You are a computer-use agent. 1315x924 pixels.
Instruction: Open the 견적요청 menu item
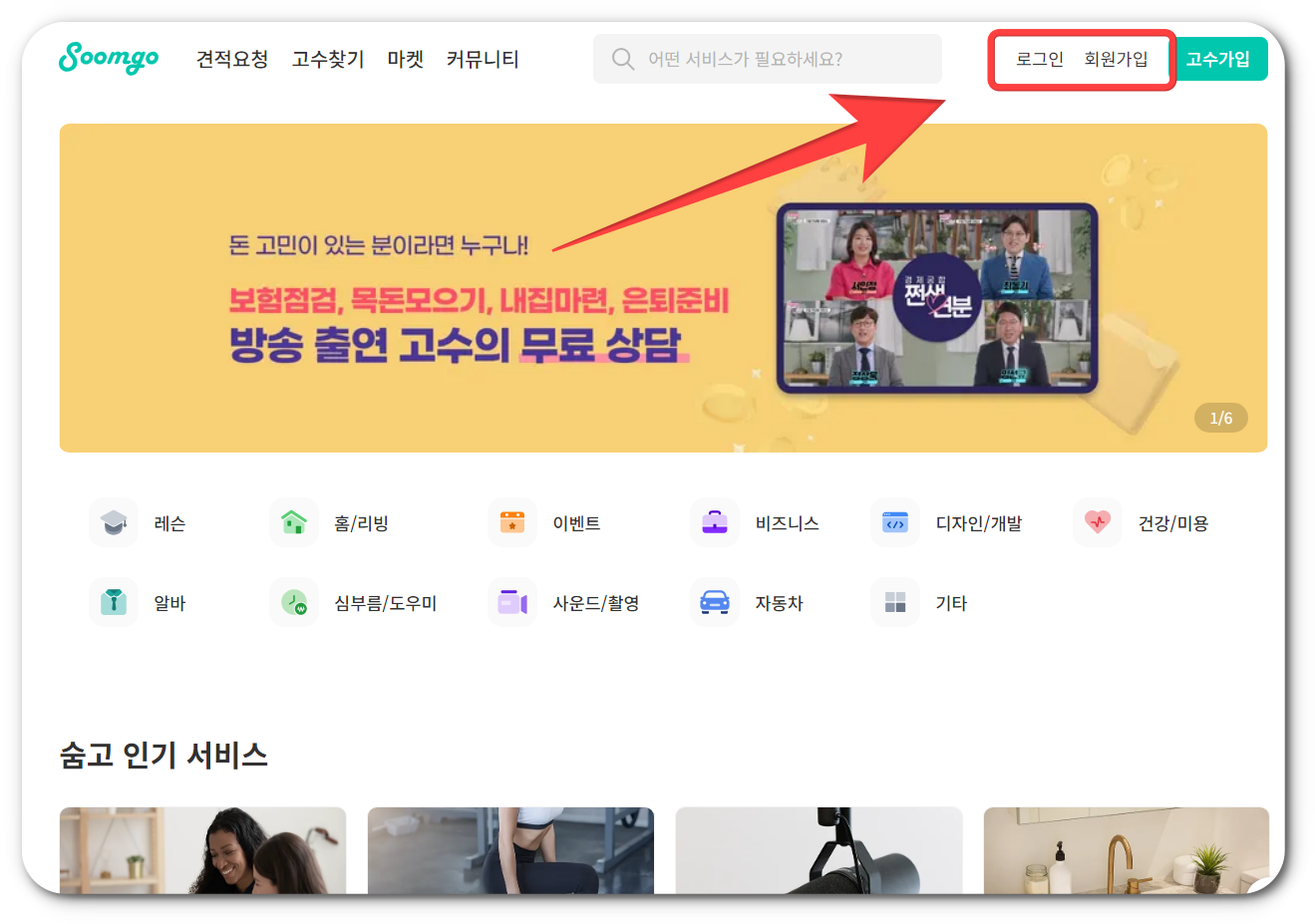pos(230,59)
